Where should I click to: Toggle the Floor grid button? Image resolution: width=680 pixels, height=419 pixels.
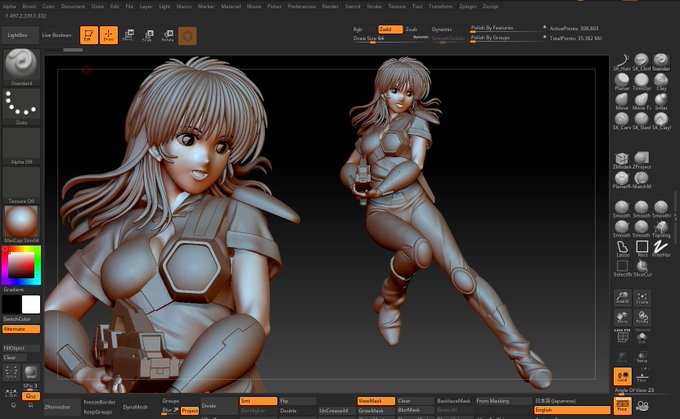point(642,376)
